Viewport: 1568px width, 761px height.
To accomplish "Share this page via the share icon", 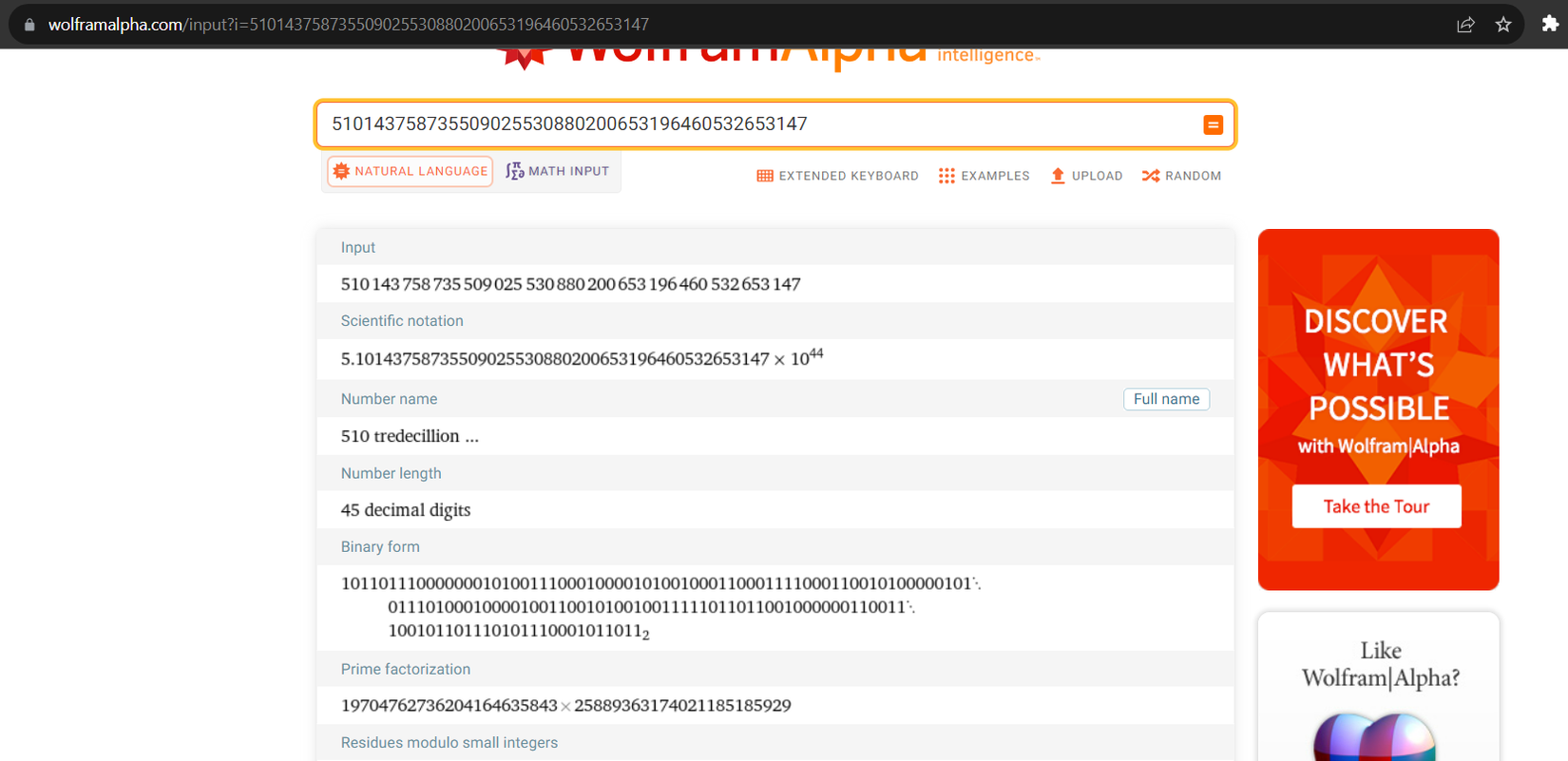I will 1465,25.
